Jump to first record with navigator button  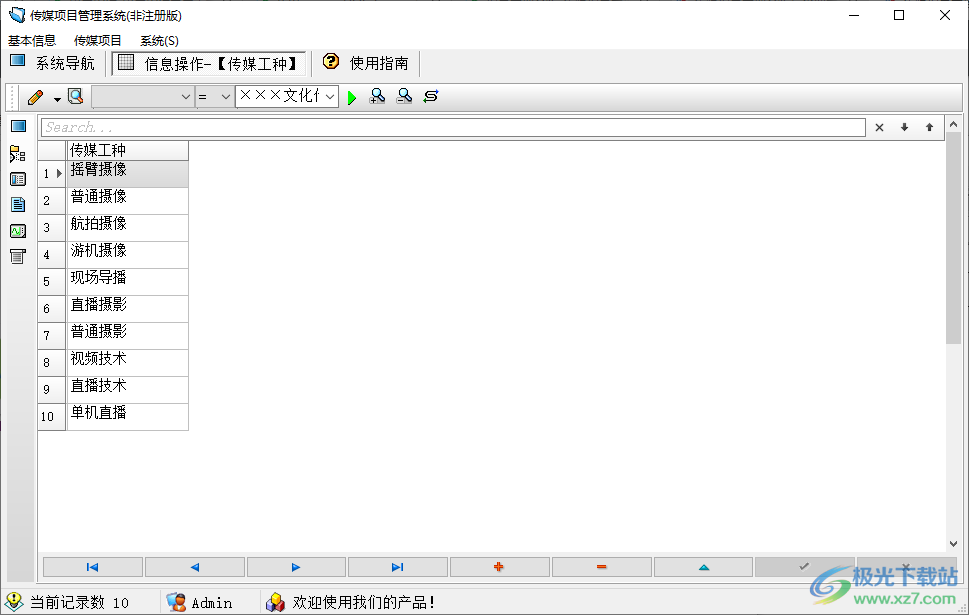[x=93, y=567]
